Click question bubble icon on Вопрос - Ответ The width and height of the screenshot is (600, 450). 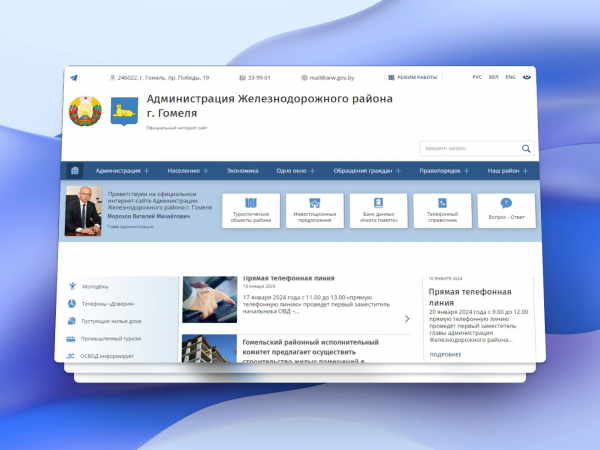[x=506, y=203]
